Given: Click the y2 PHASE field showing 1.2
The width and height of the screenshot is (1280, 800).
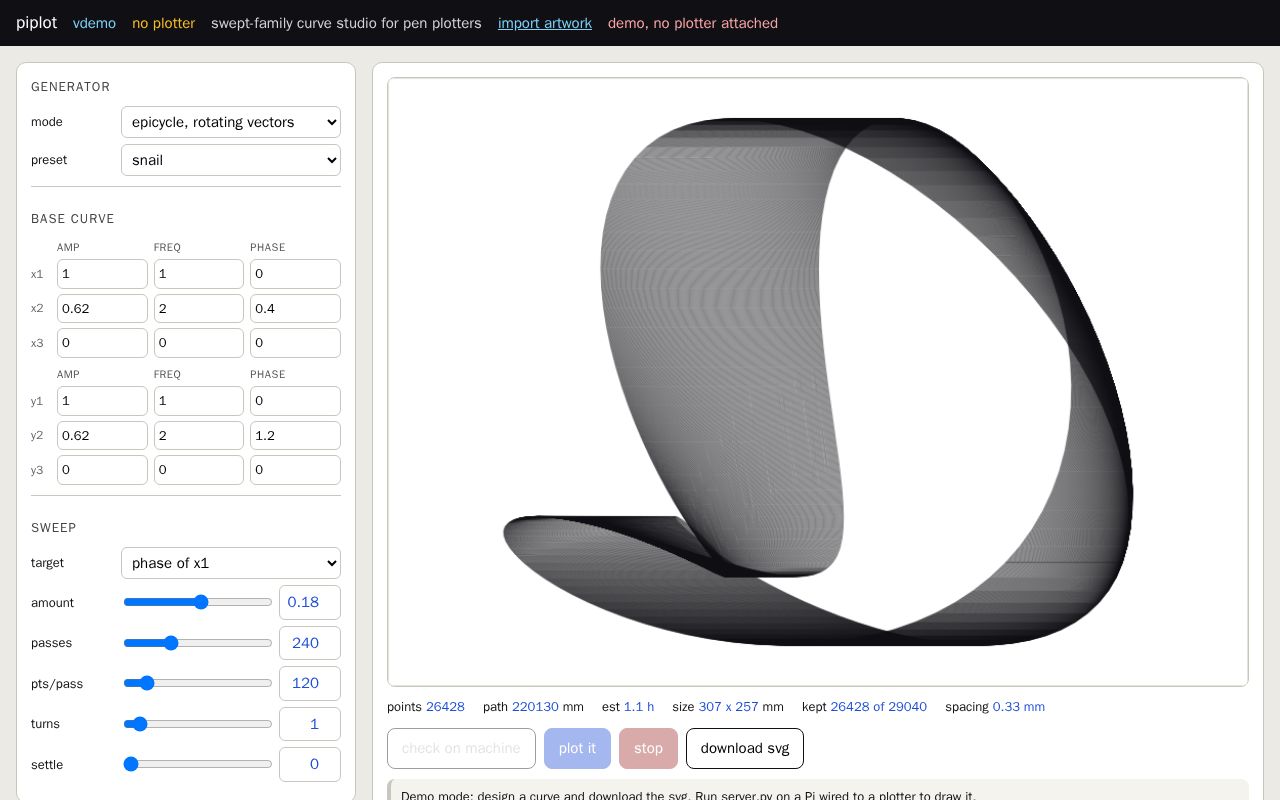Looking at the screenshot, I should tap(295, 435).
